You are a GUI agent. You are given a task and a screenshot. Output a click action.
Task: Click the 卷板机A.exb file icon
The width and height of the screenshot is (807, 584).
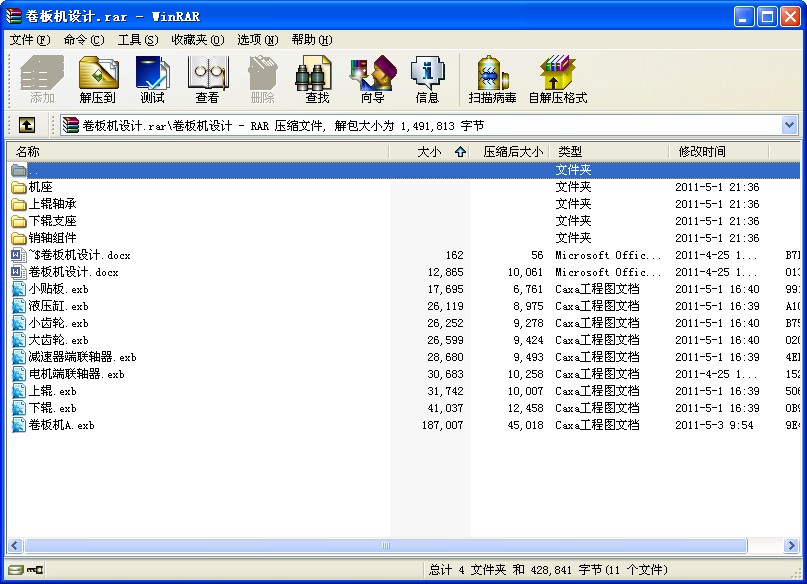[19, 425]
